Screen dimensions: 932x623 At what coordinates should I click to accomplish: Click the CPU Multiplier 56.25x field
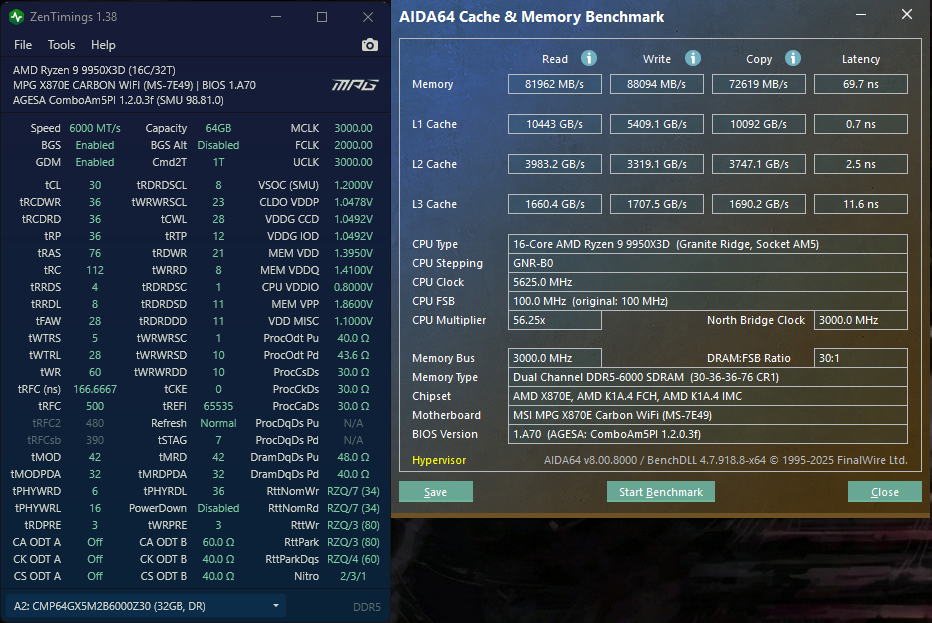pos(555,320)
